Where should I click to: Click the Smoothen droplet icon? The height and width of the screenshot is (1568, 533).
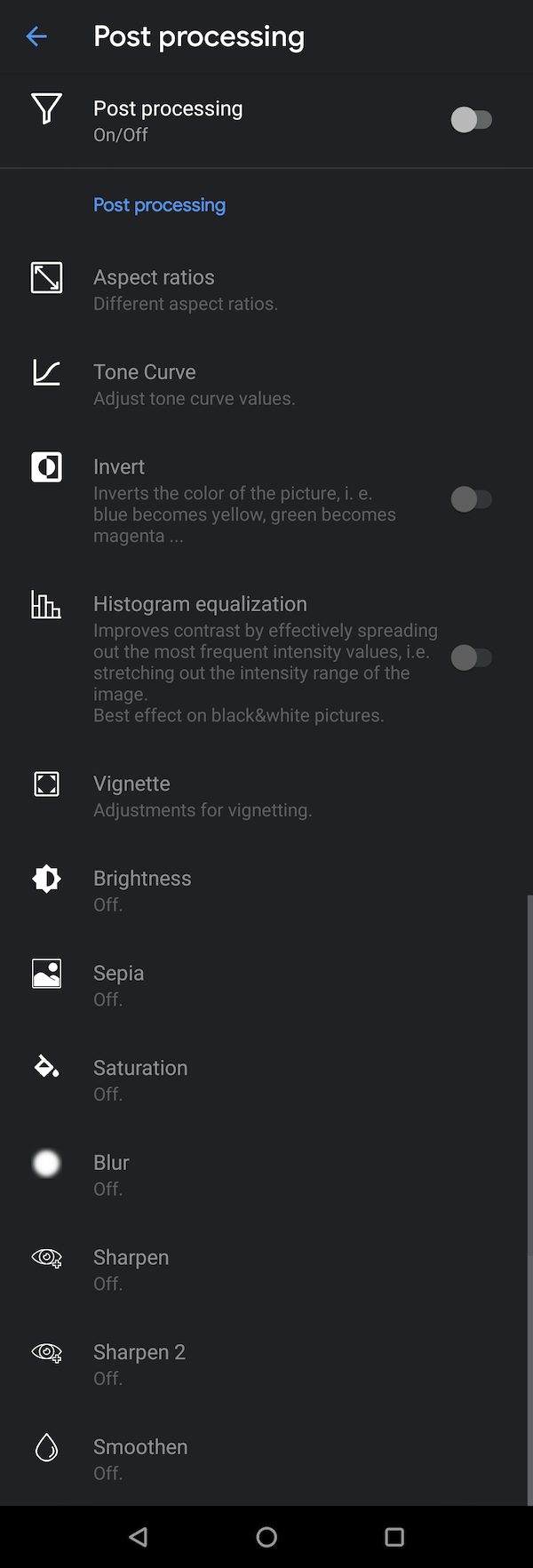pos(46,1447)
